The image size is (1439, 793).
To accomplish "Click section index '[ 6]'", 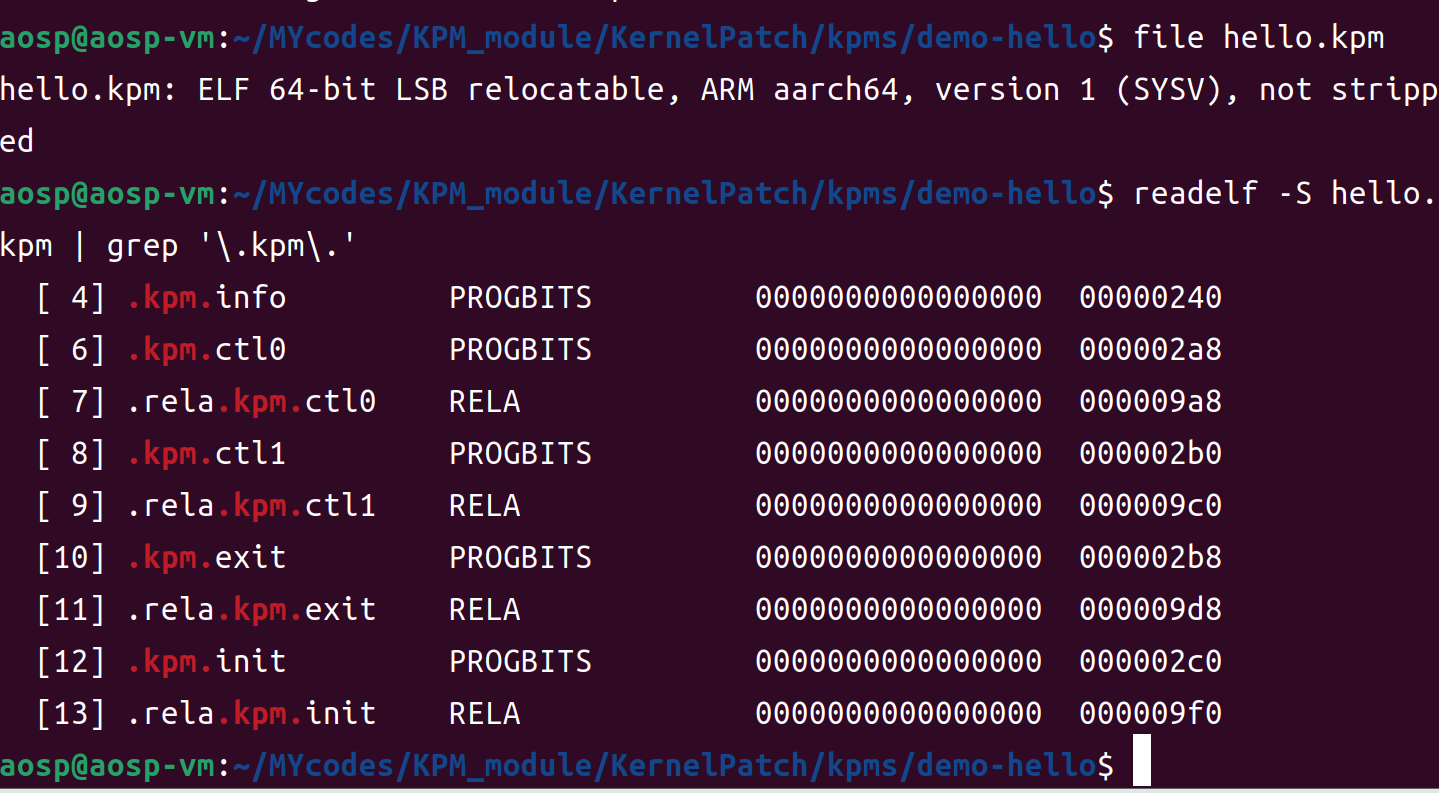I will pyautogui.click(x=71, y=349).
